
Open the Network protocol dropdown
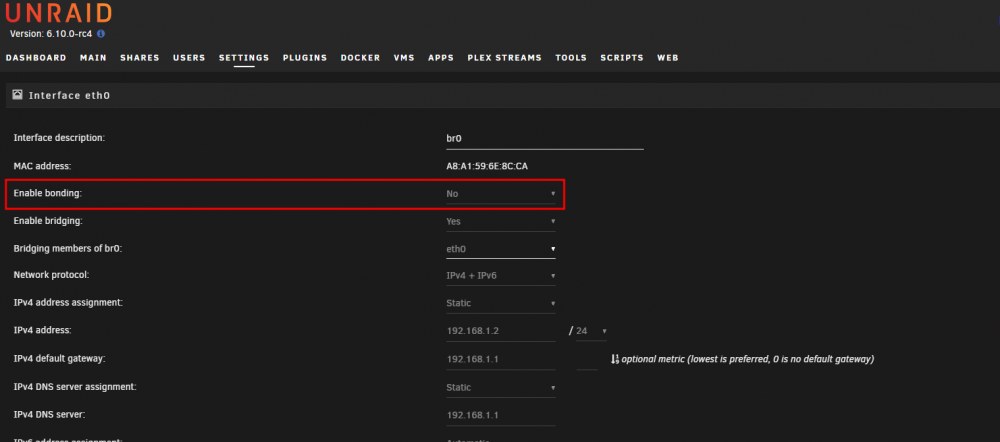click(501, 276)
